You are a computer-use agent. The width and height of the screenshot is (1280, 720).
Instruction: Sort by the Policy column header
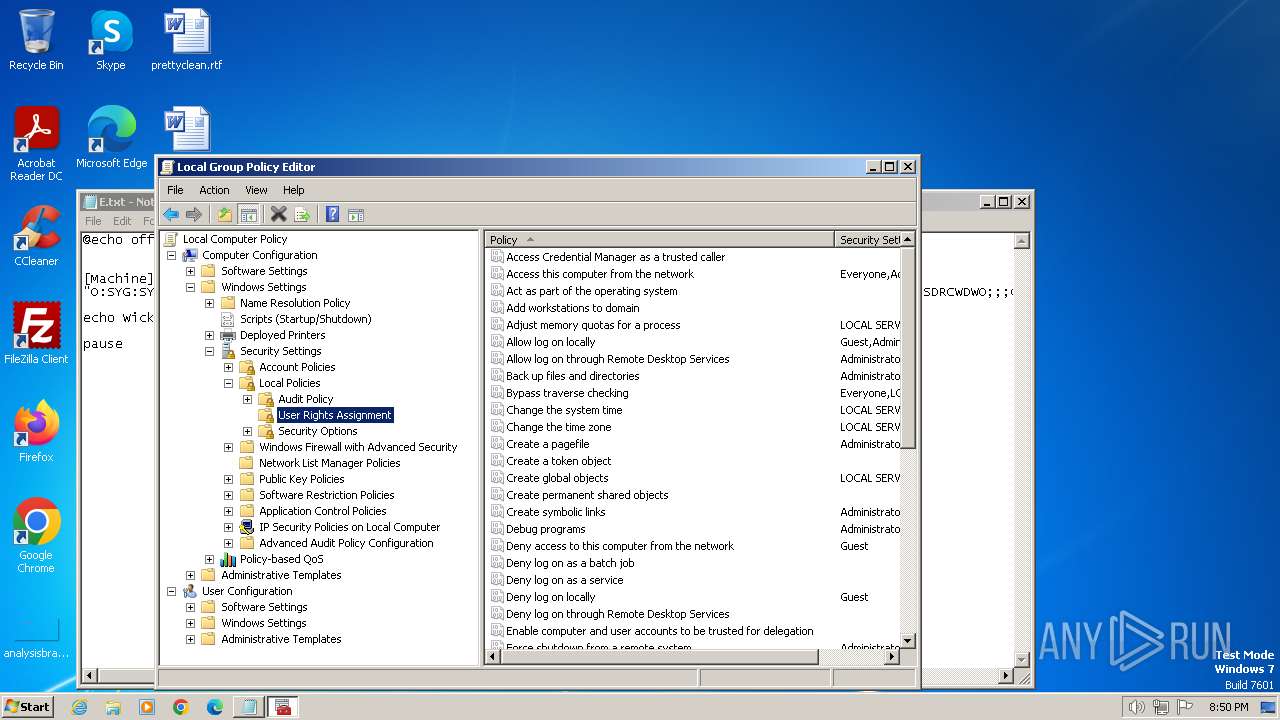[659, 240]
